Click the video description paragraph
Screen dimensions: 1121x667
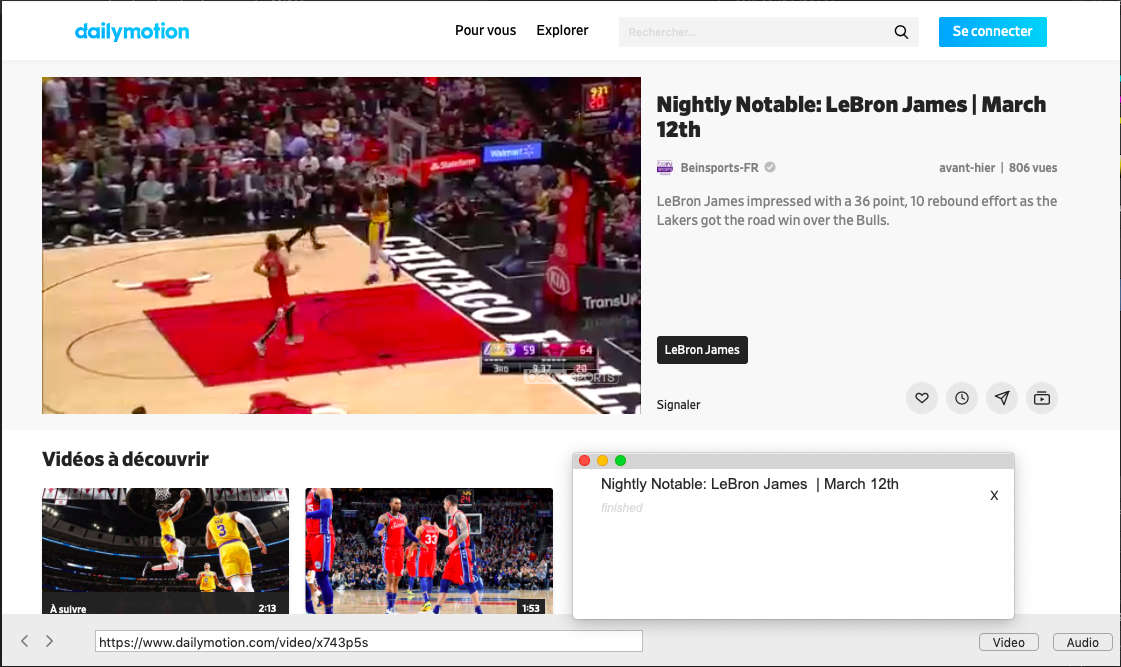pos(856,211)
